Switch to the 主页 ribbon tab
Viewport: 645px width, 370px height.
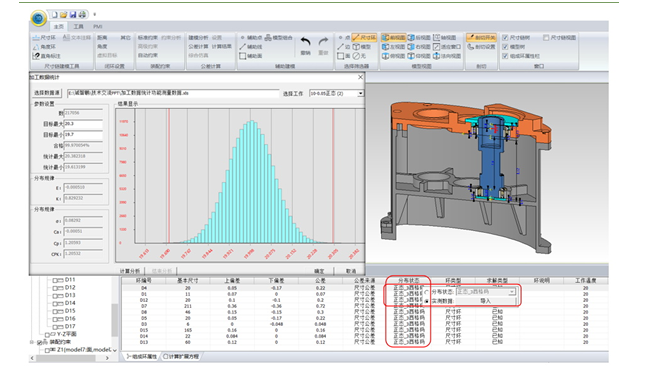click(59, 26)
